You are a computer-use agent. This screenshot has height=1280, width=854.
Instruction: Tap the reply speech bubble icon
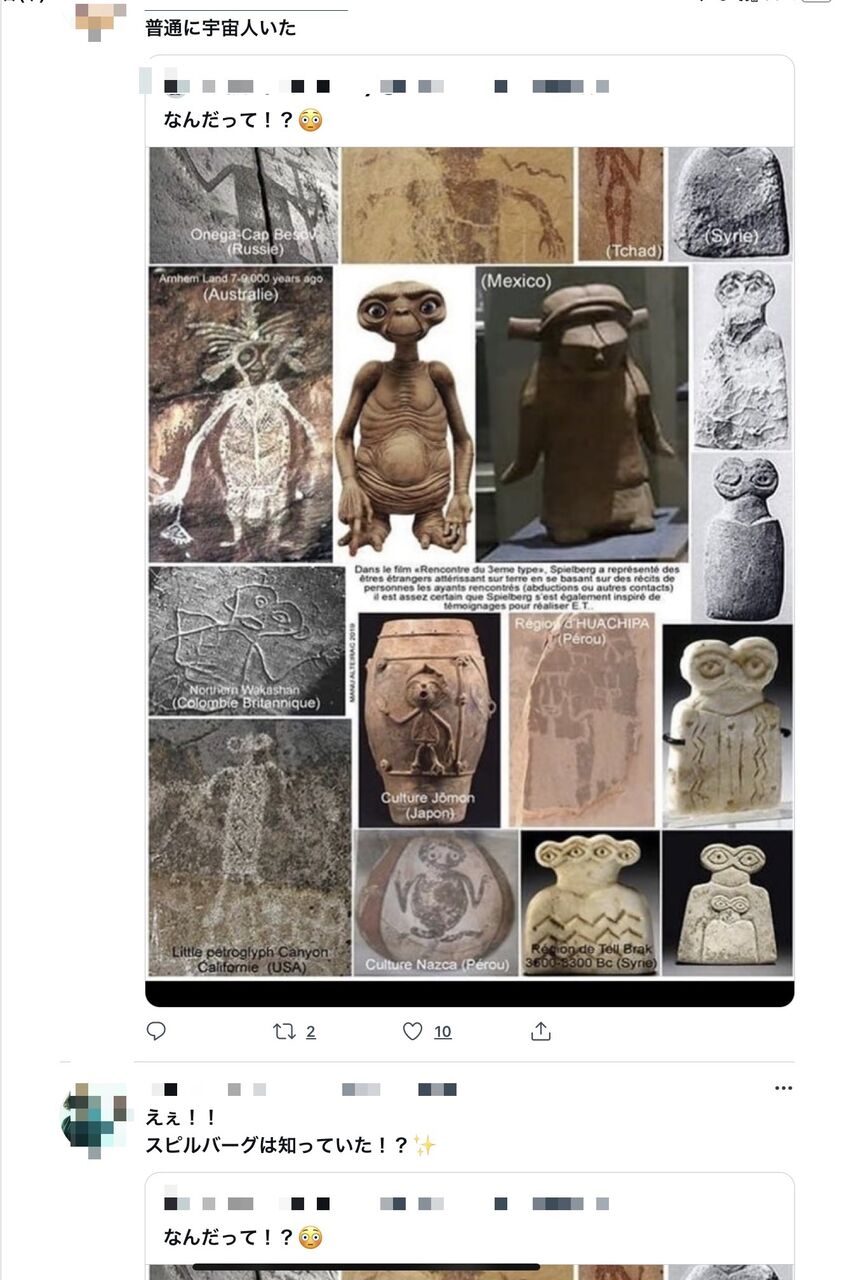[156, 1031]
